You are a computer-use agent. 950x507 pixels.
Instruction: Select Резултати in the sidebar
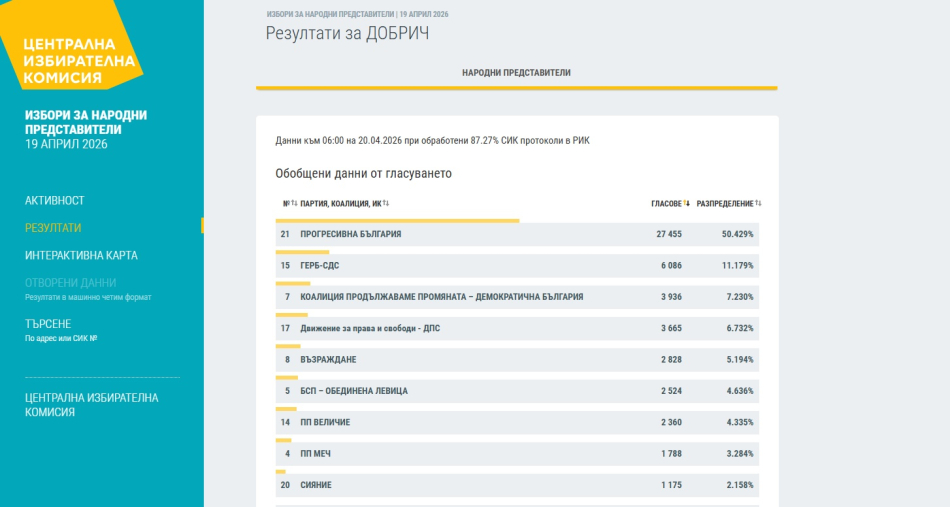click(x=53, y=228)
